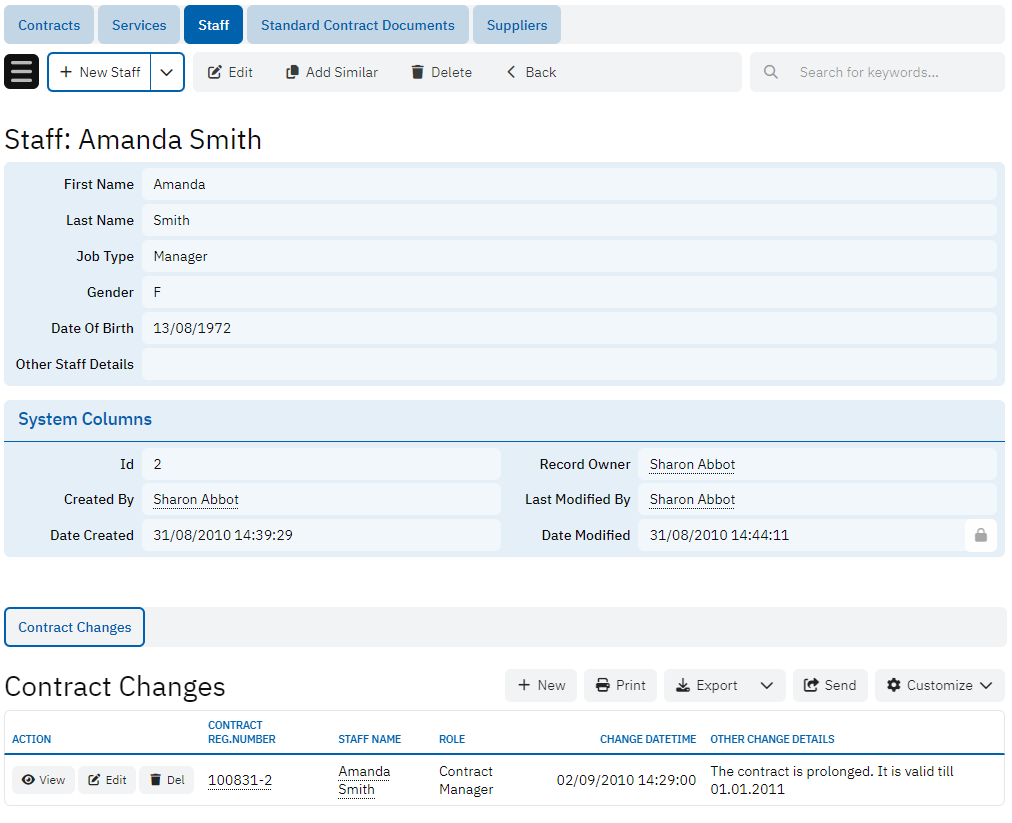Send the Contract Changes list

coord(830,685)
